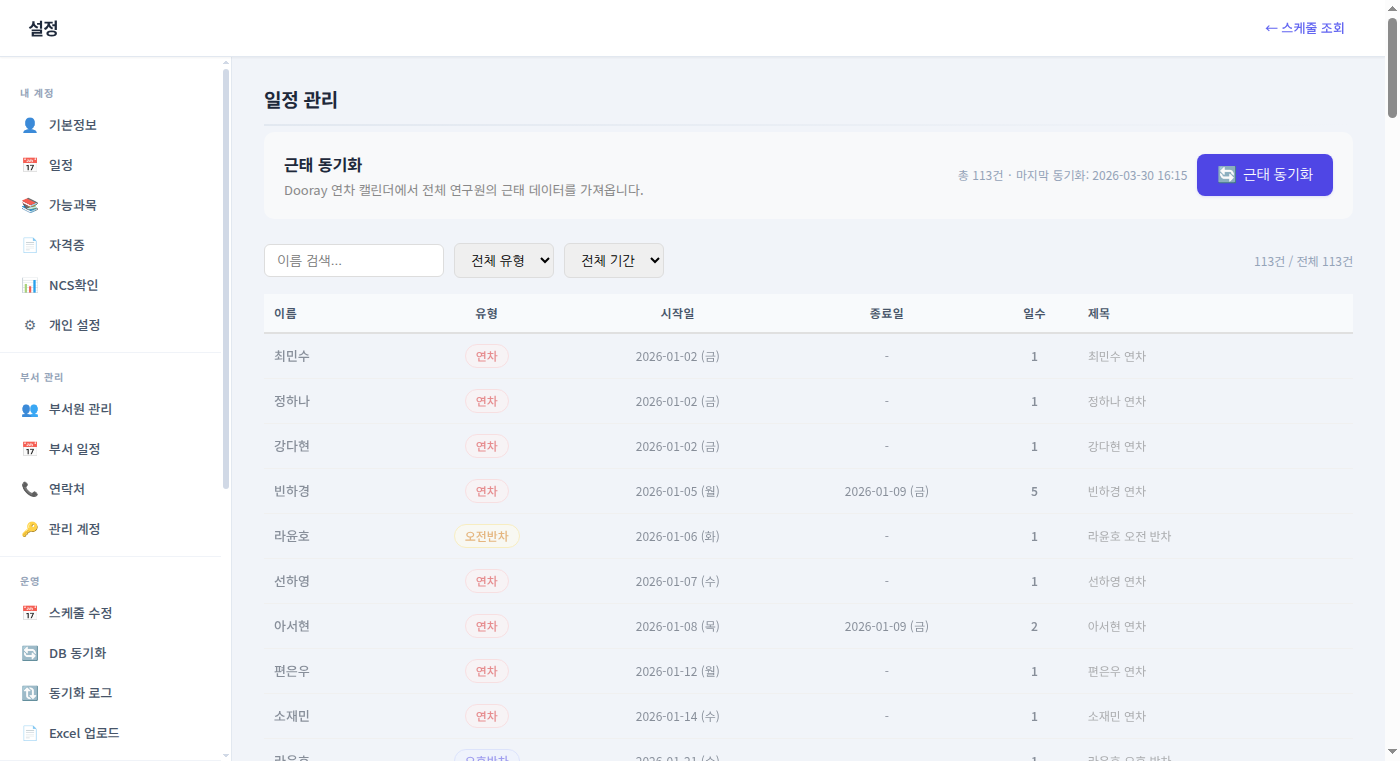The image size is (1400, 761).
Task: Click the people icon beside 부서원 관리
Action: (30, 409)
